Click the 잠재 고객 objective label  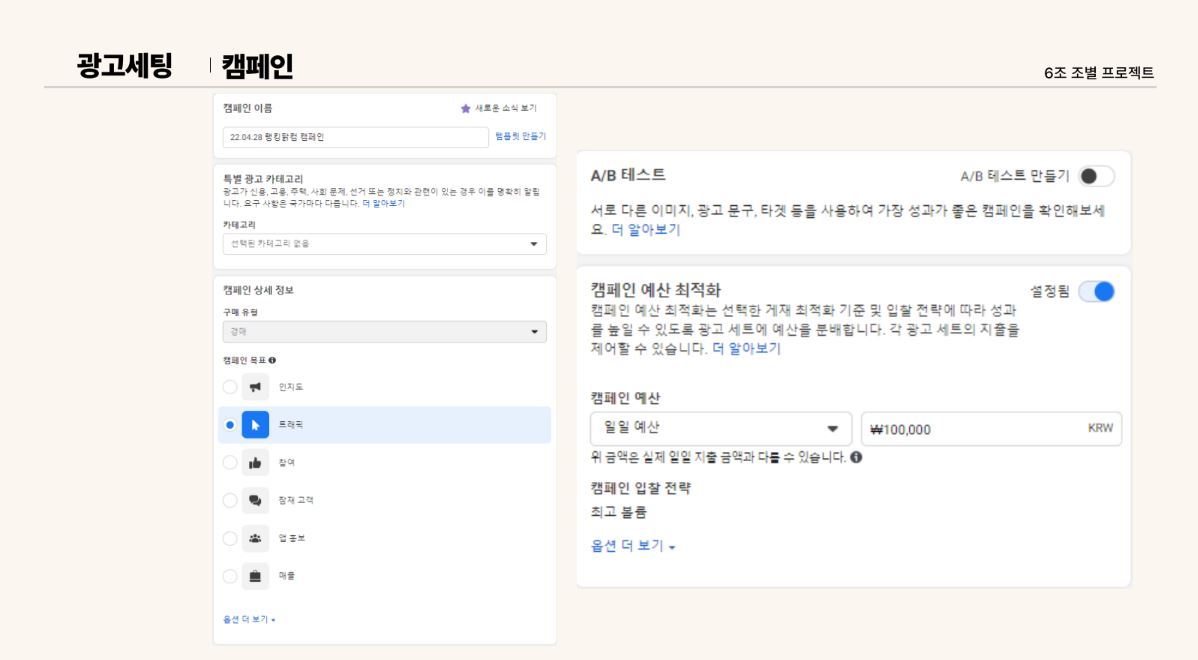(296, 500)
